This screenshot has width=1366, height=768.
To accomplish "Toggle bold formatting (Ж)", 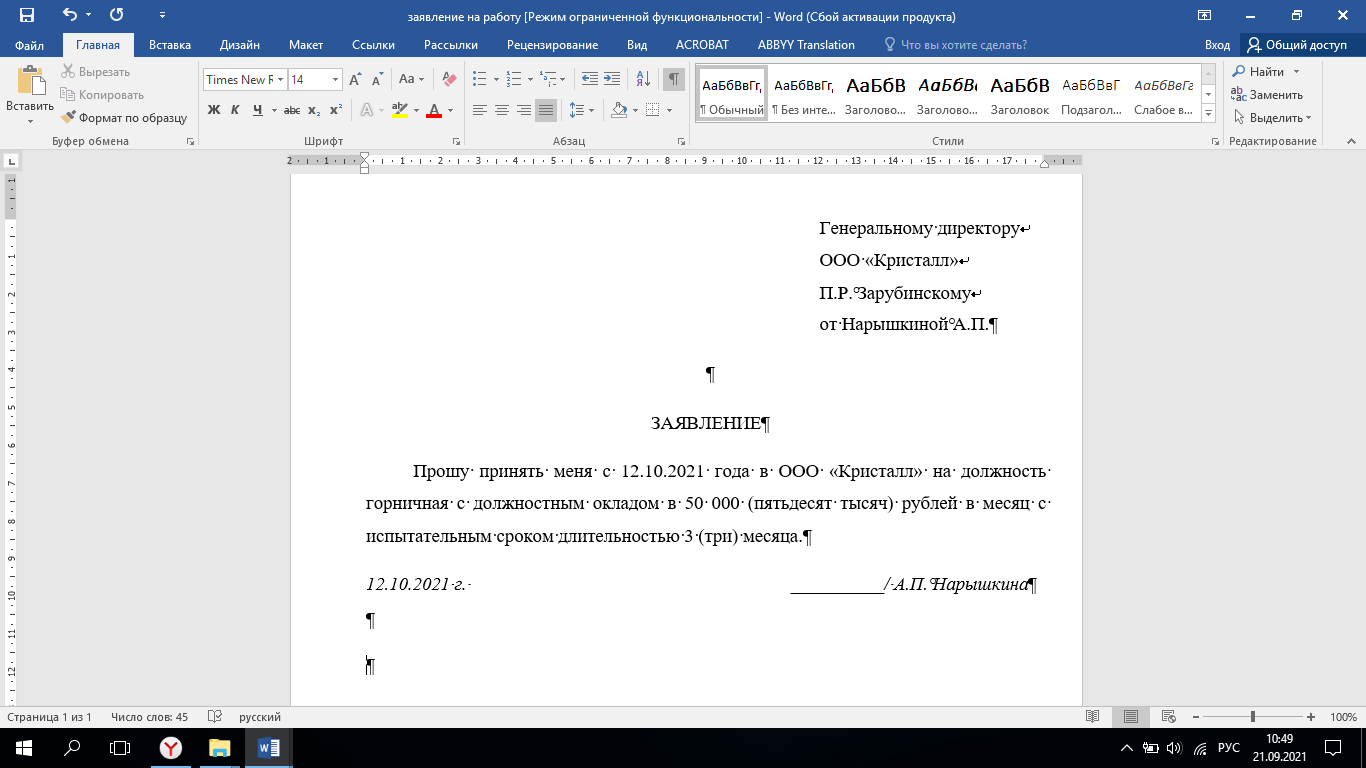I will (x=214, y=110).
